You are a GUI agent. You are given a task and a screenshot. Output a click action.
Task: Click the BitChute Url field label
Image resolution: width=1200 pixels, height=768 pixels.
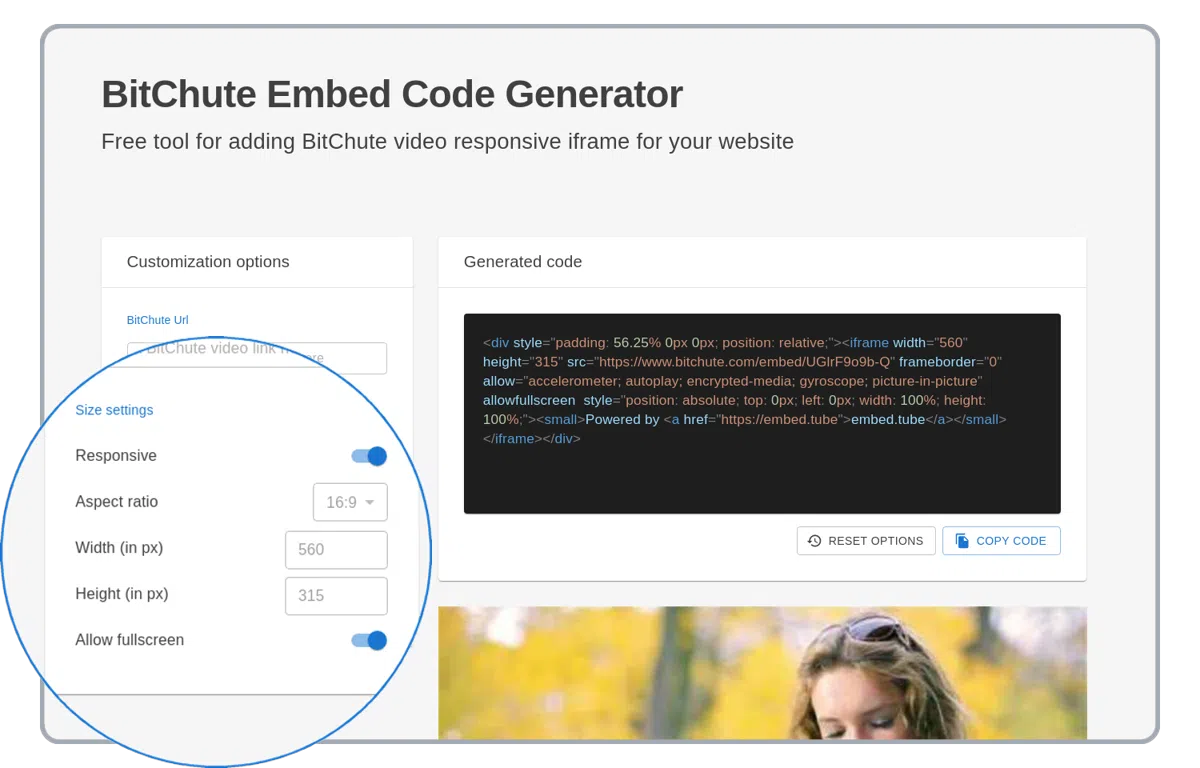pos(157,320)
